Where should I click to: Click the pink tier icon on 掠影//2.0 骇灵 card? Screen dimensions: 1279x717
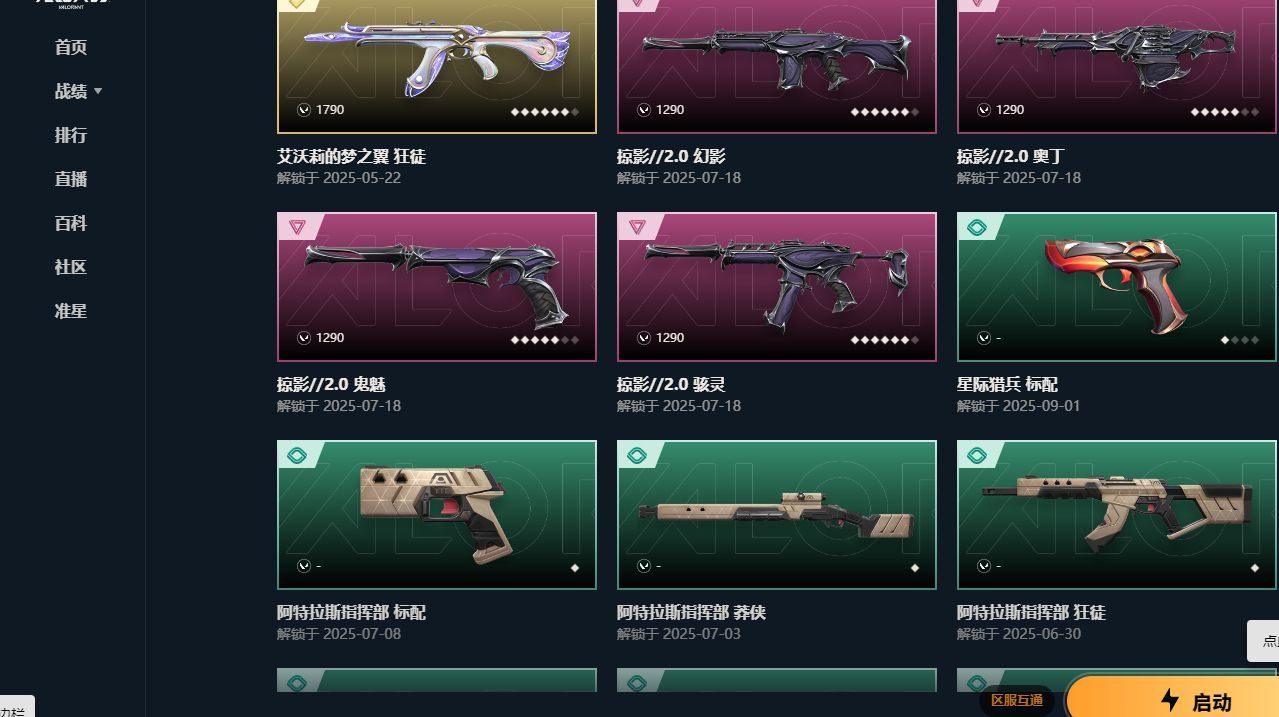click(637, 228)
